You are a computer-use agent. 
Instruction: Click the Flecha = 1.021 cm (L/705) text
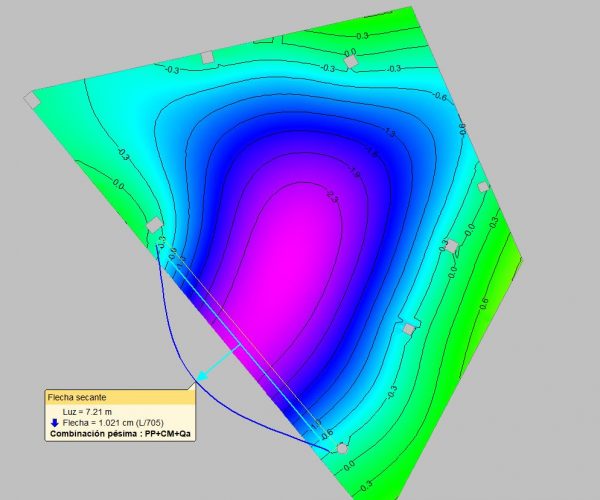pos(112,423)
